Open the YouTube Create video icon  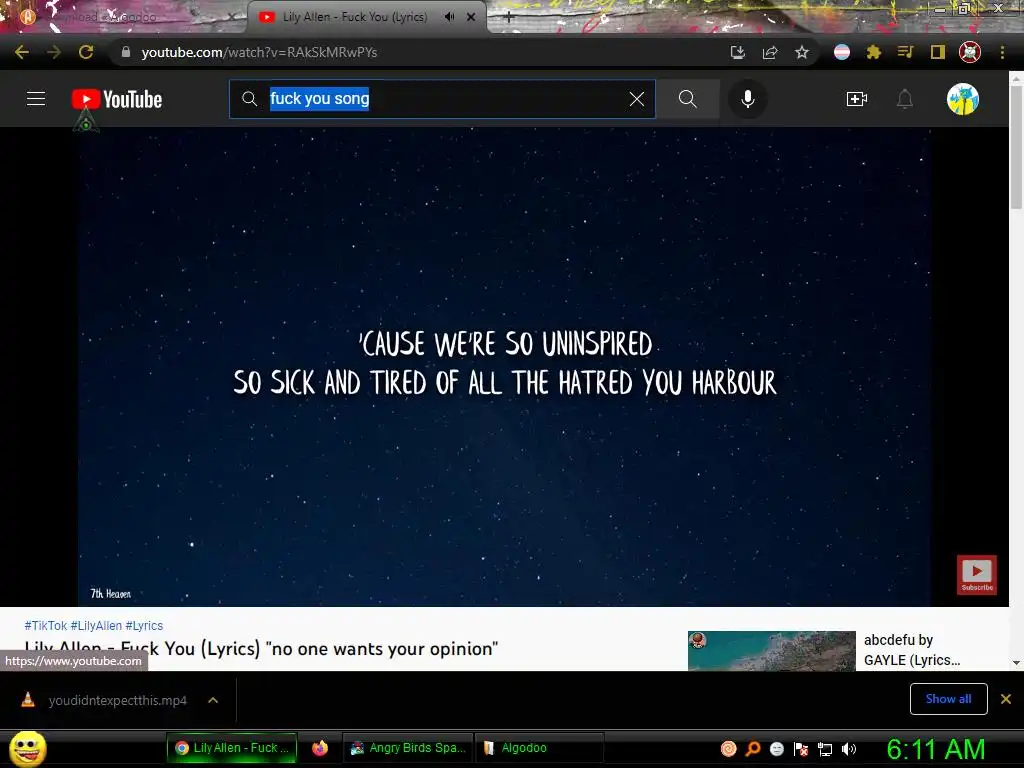click(857, 99)
